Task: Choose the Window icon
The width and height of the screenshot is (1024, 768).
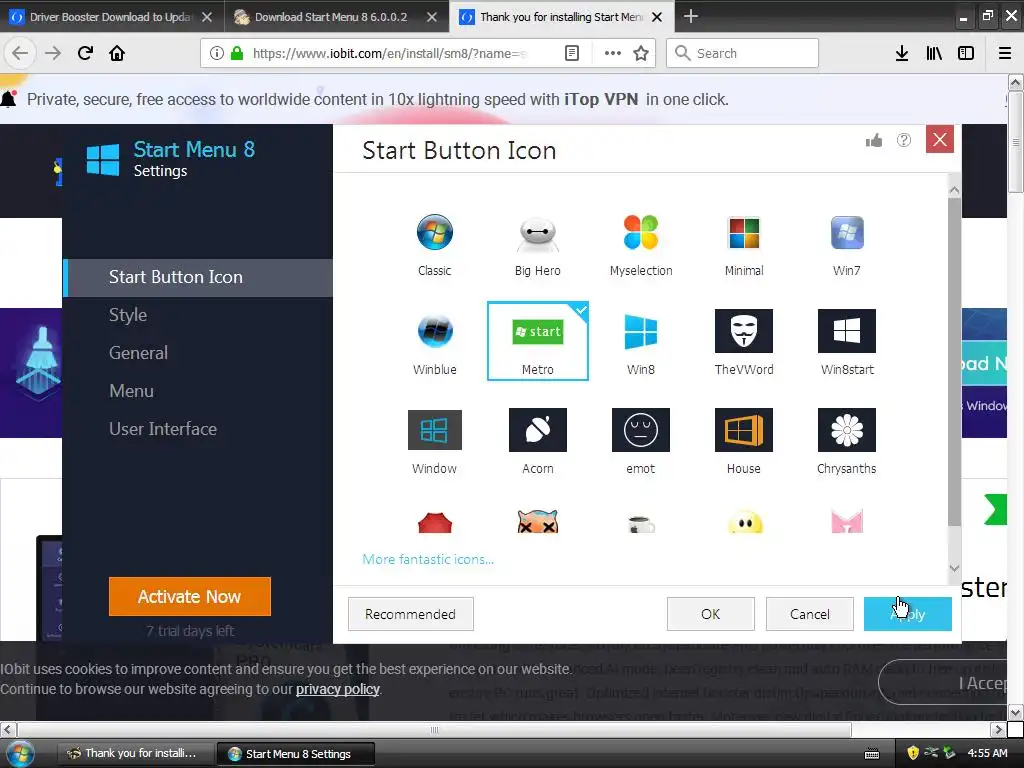Action: pyautogui.click(x=434, y=442)
